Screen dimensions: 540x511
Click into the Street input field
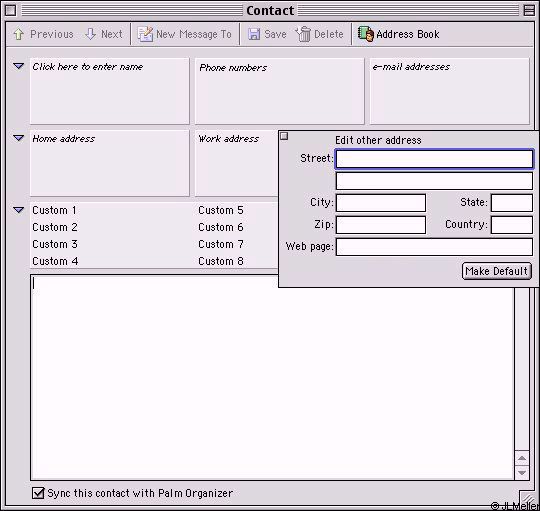[434, 159]
